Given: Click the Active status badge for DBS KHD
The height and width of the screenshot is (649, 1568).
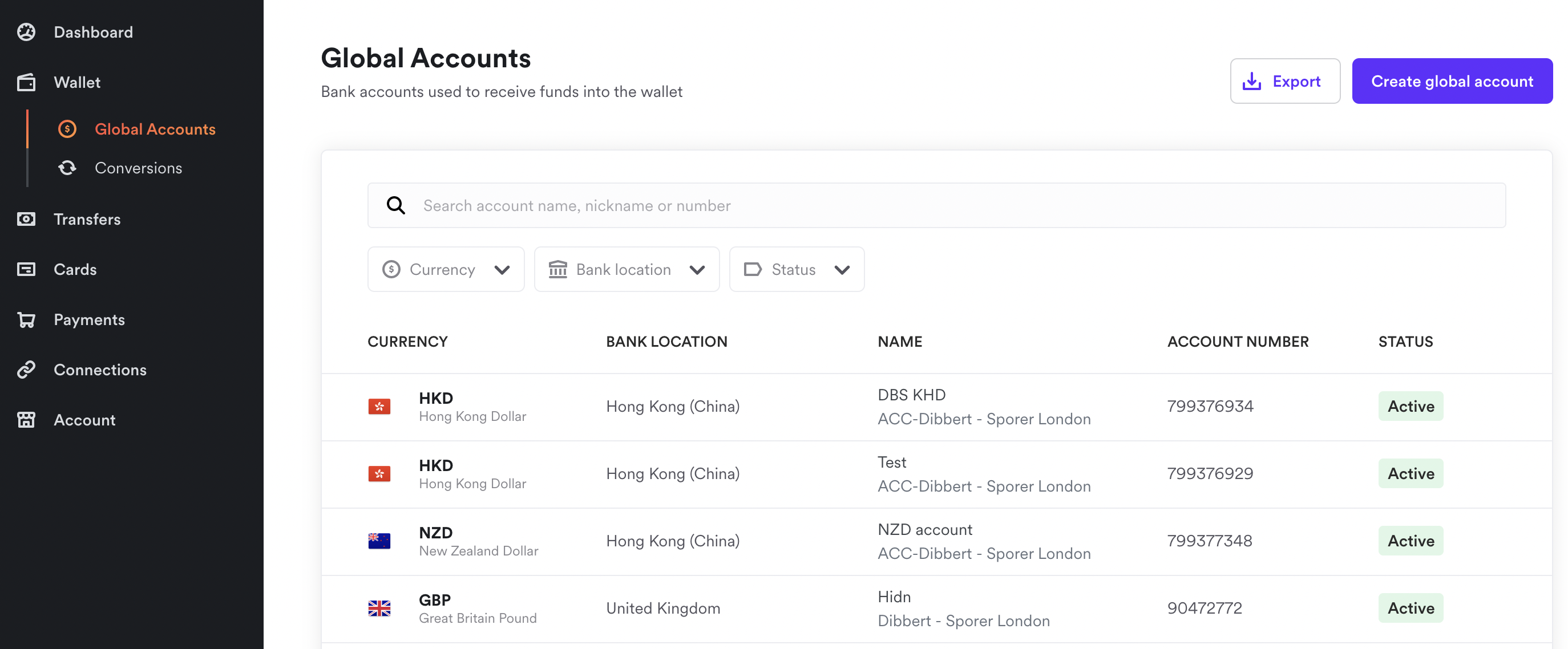Looking at the screenshot, I should 1411,405.
